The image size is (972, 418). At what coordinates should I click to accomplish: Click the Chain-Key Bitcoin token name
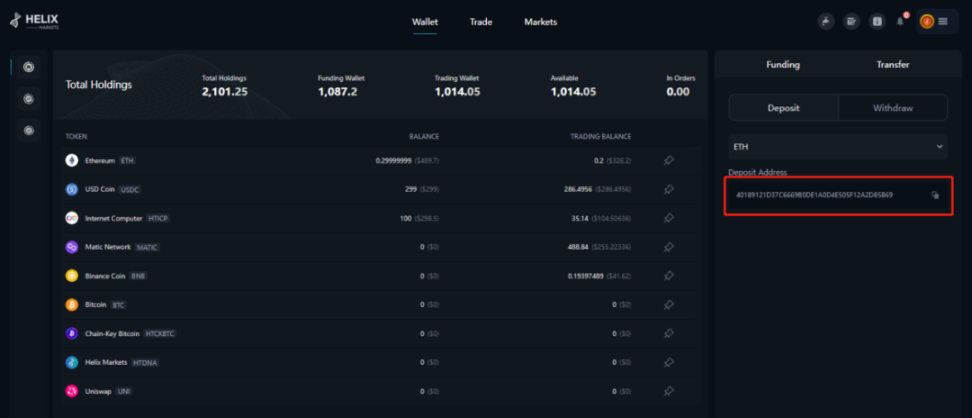(112, 334)
